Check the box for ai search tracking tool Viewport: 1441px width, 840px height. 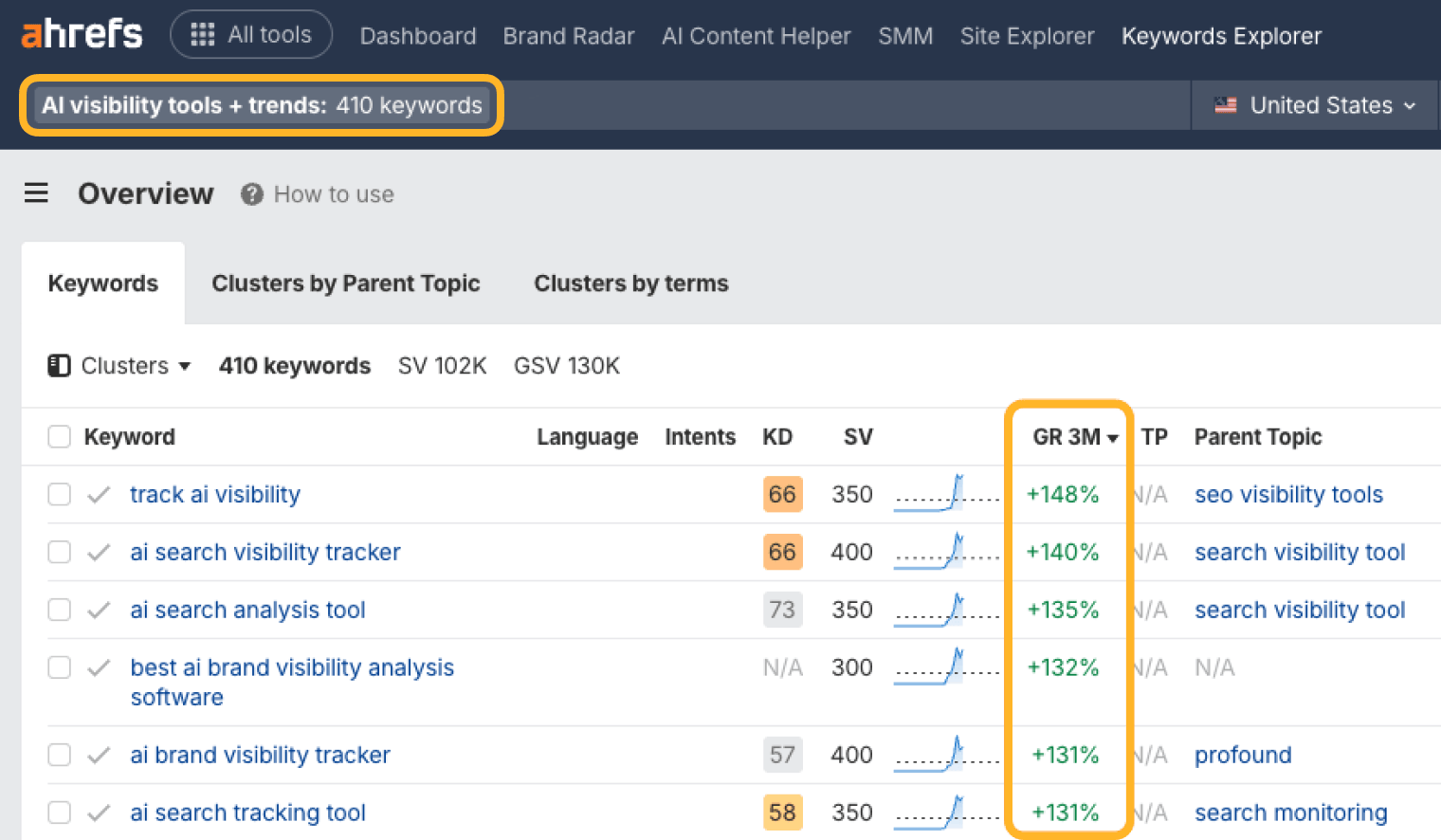tap(60, 813)
